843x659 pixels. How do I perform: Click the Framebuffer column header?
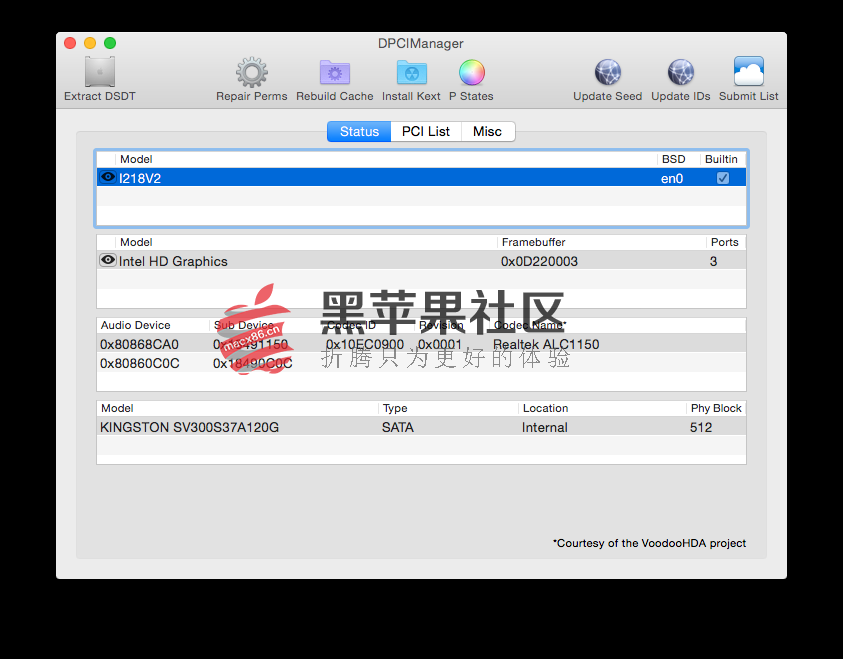click(x=533, y=242)
